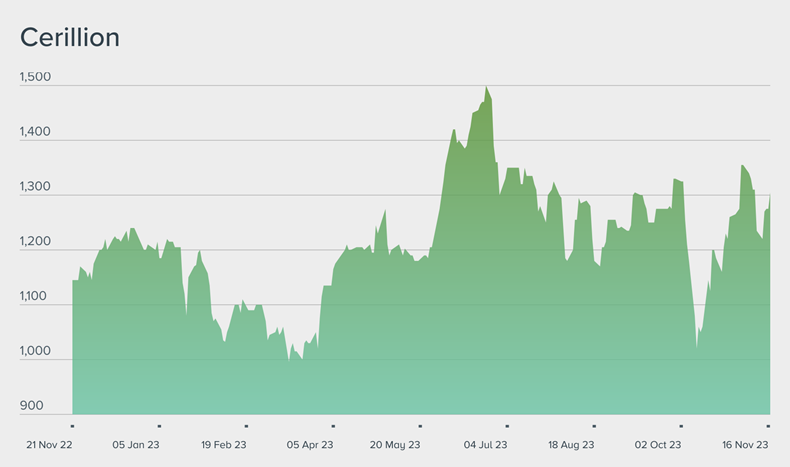
Task: Click the 1,200 y-axis label
Action: (x=37, y=243)
